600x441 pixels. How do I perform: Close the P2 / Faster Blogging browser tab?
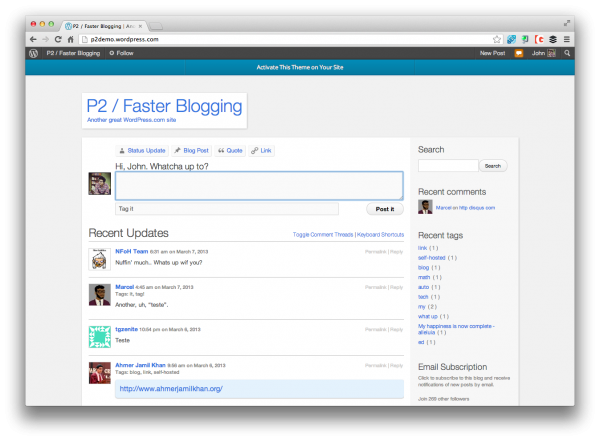140,26
